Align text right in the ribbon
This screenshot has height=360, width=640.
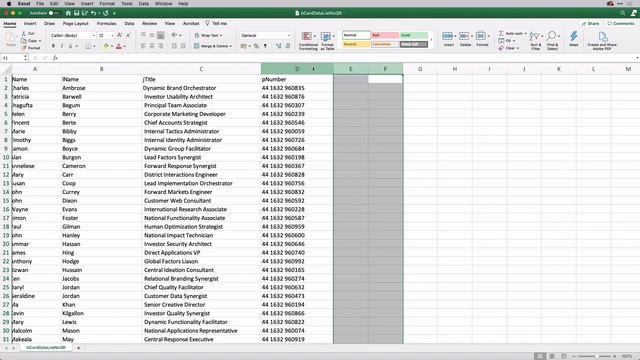(160, 46)
